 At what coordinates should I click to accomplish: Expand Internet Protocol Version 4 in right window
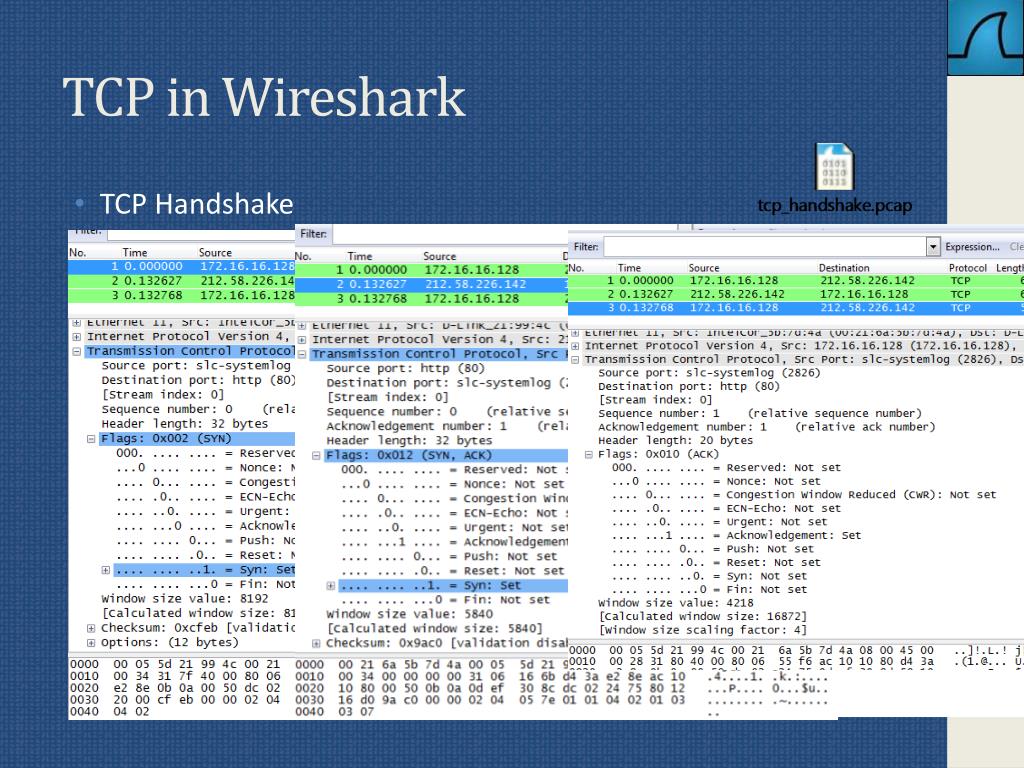(575, 346)
